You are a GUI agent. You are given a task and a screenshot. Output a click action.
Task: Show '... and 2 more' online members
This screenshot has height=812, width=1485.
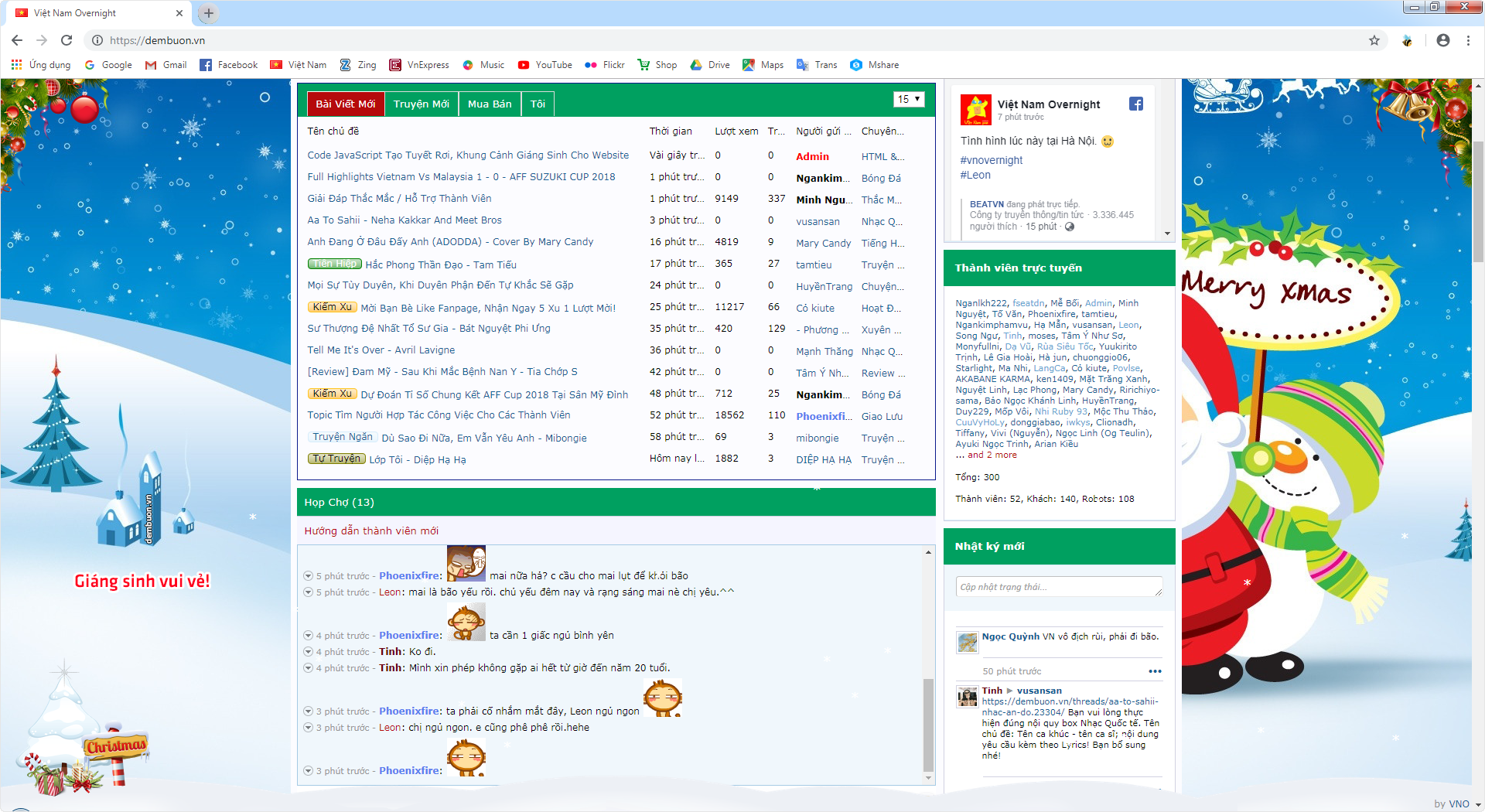(x=986, y=455)
